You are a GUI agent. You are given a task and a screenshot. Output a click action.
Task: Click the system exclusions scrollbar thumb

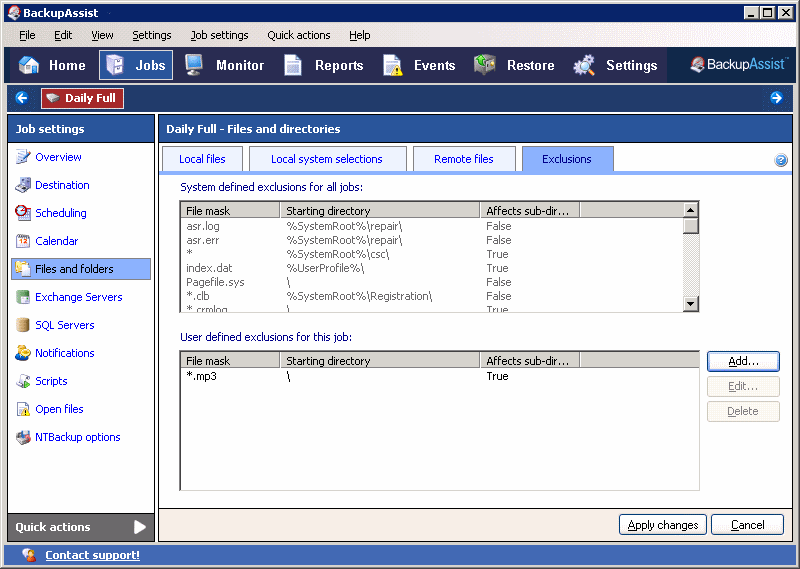[x=690, y=226]
